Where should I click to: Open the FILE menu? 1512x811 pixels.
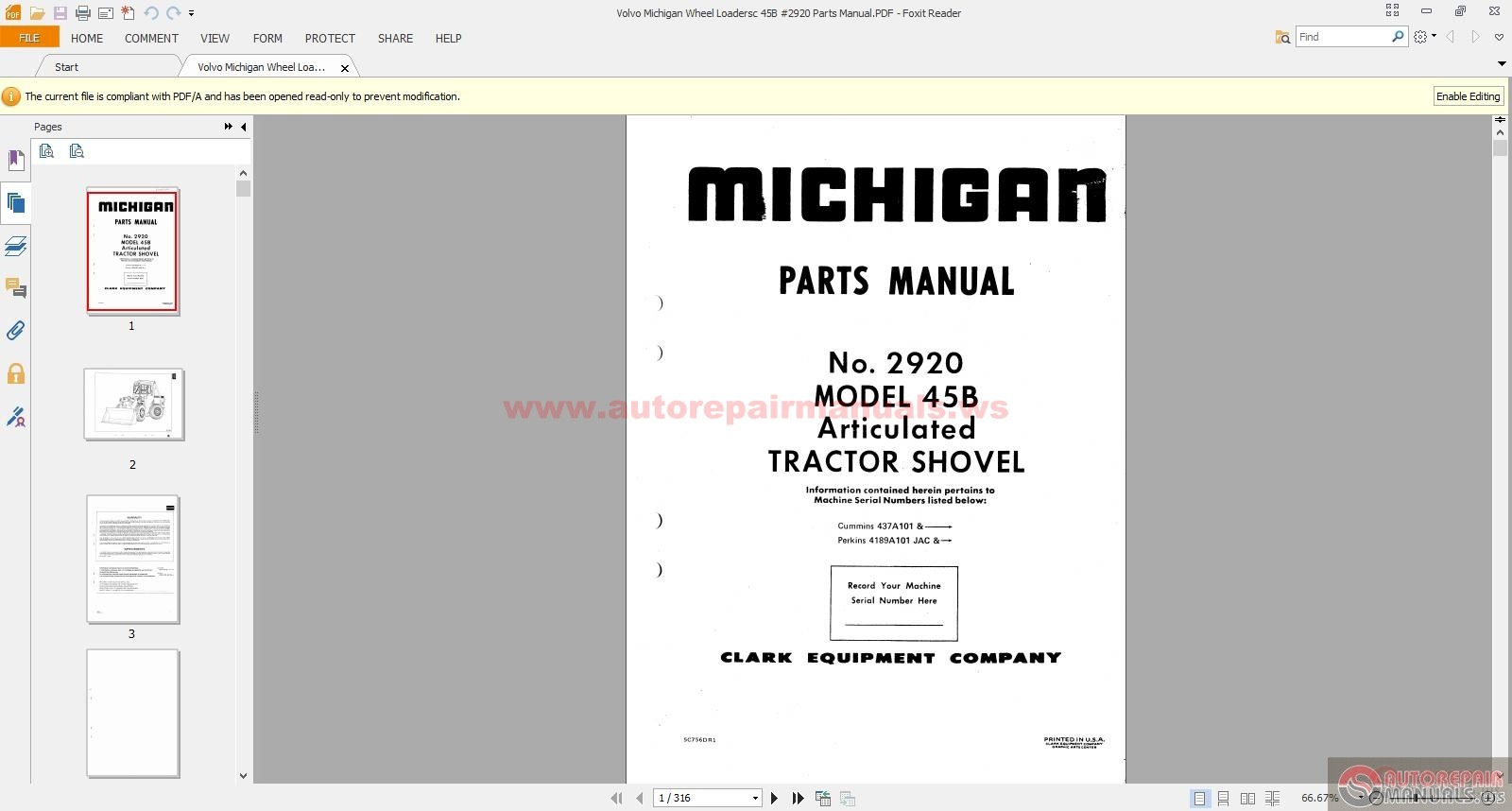[29, 38]
